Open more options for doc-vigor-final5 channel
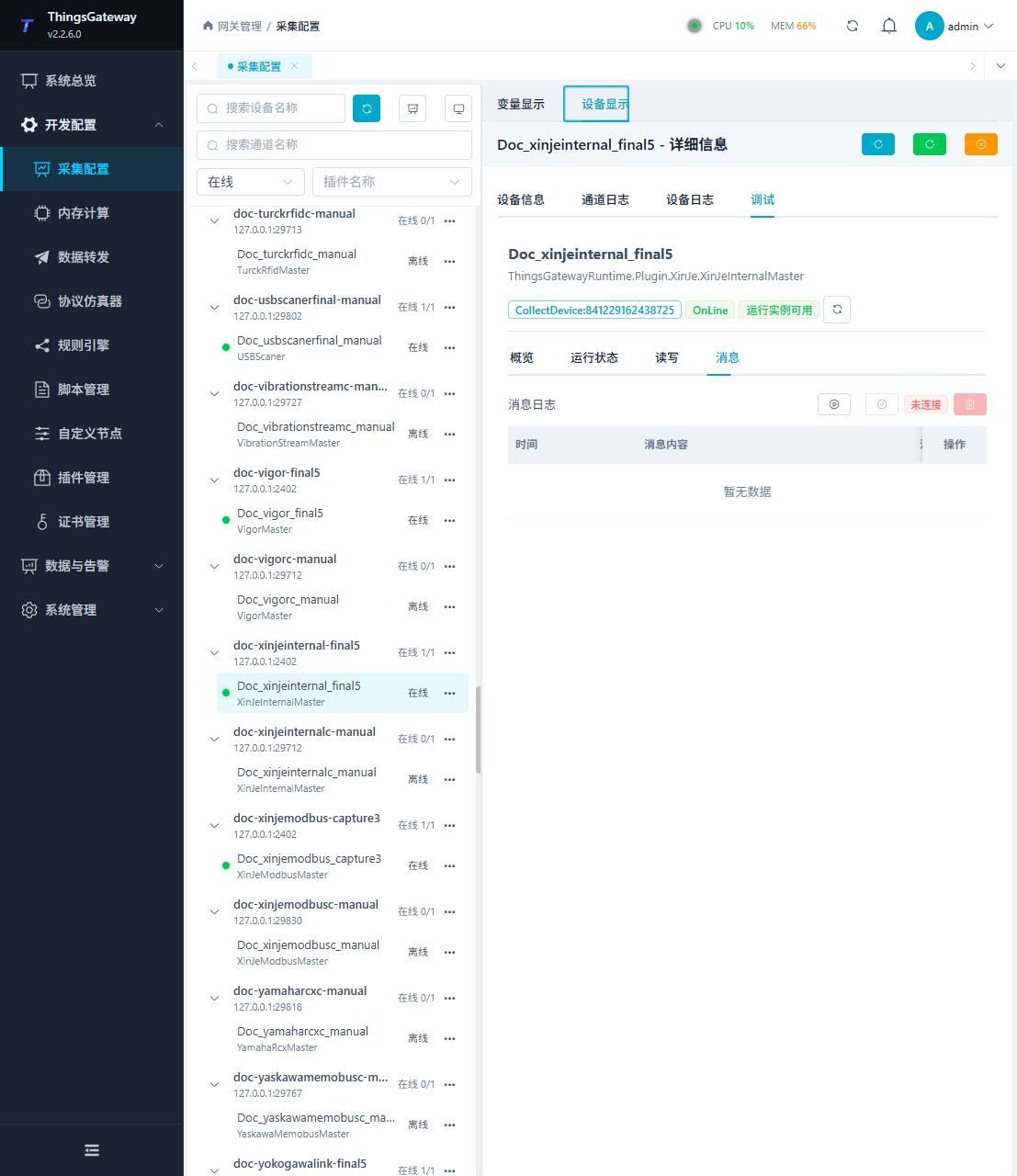 (x=449, y=480)
